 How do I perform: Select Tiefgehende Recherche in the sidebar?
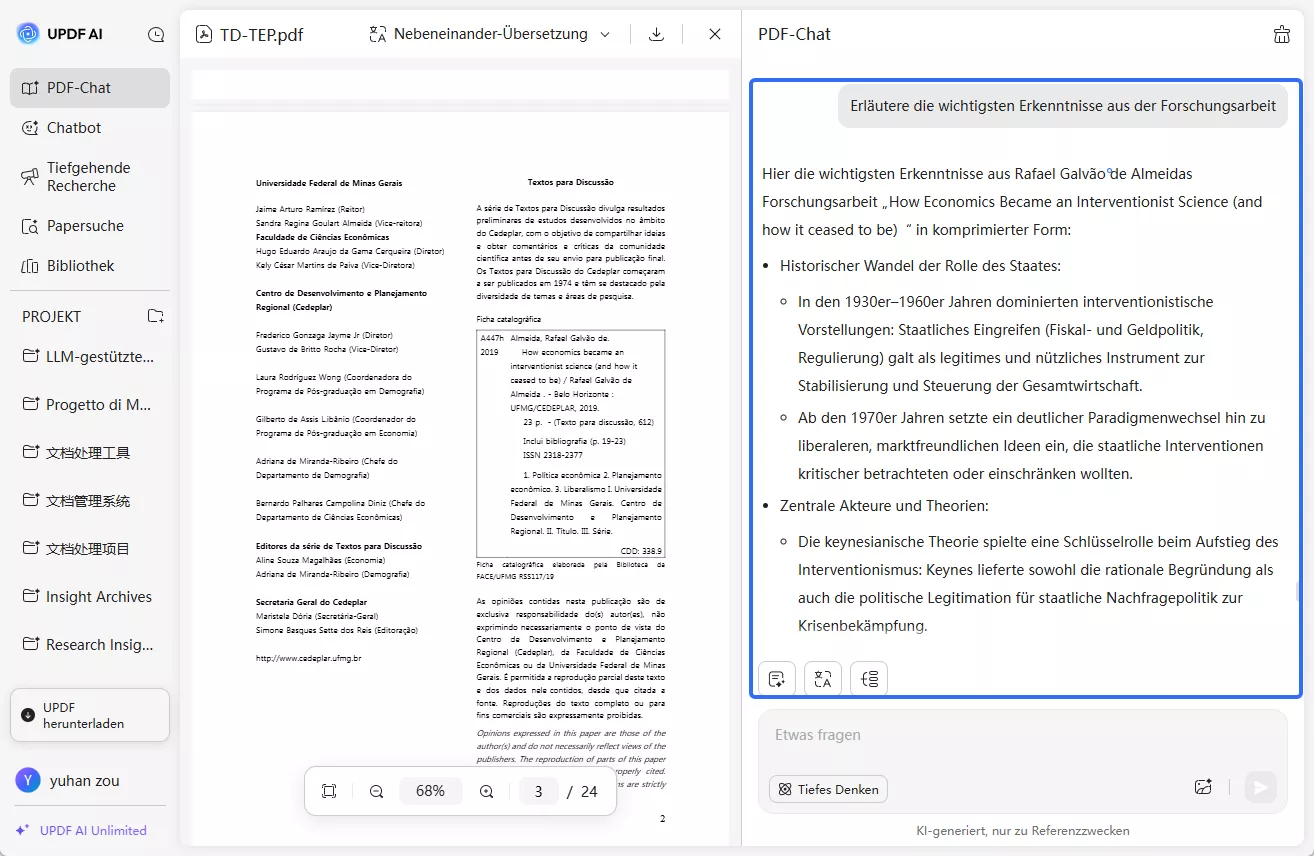point(89,176)
